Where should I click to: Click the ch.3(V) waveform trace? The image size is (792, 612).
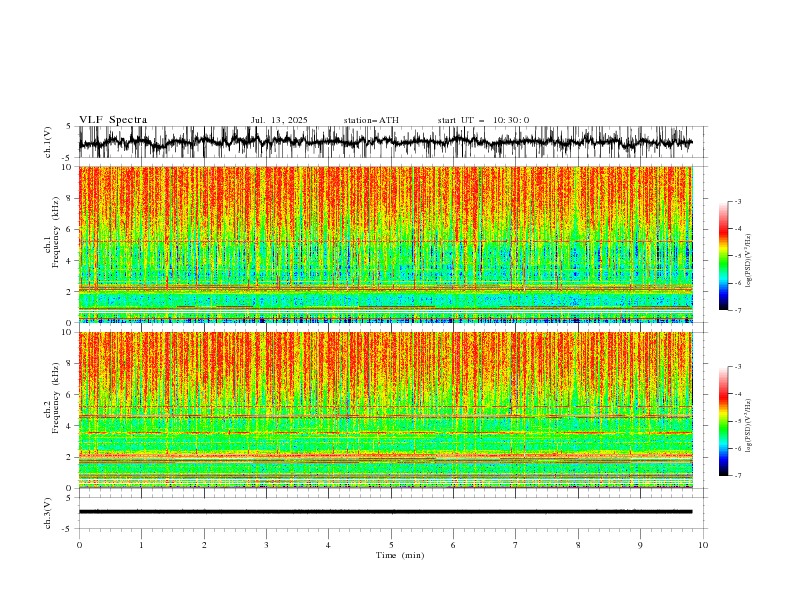click(386, 512)
